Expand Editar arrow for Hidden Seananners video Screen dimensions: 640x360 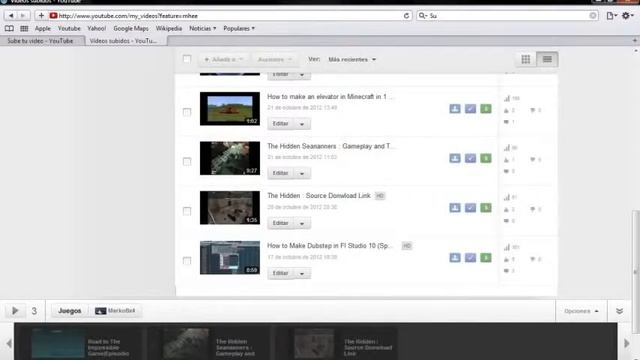[302, 173]
